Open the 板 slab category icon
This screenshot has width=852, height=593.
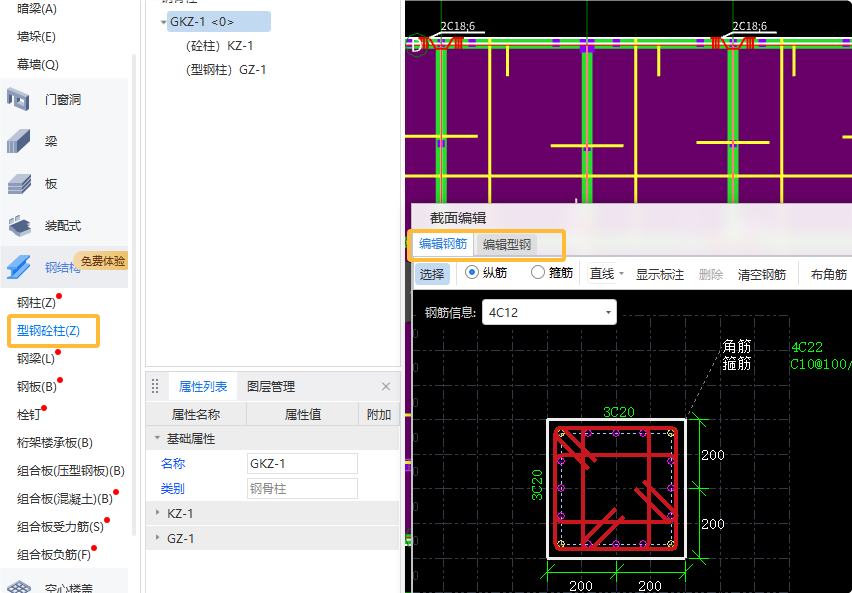(x=18, y=184)
